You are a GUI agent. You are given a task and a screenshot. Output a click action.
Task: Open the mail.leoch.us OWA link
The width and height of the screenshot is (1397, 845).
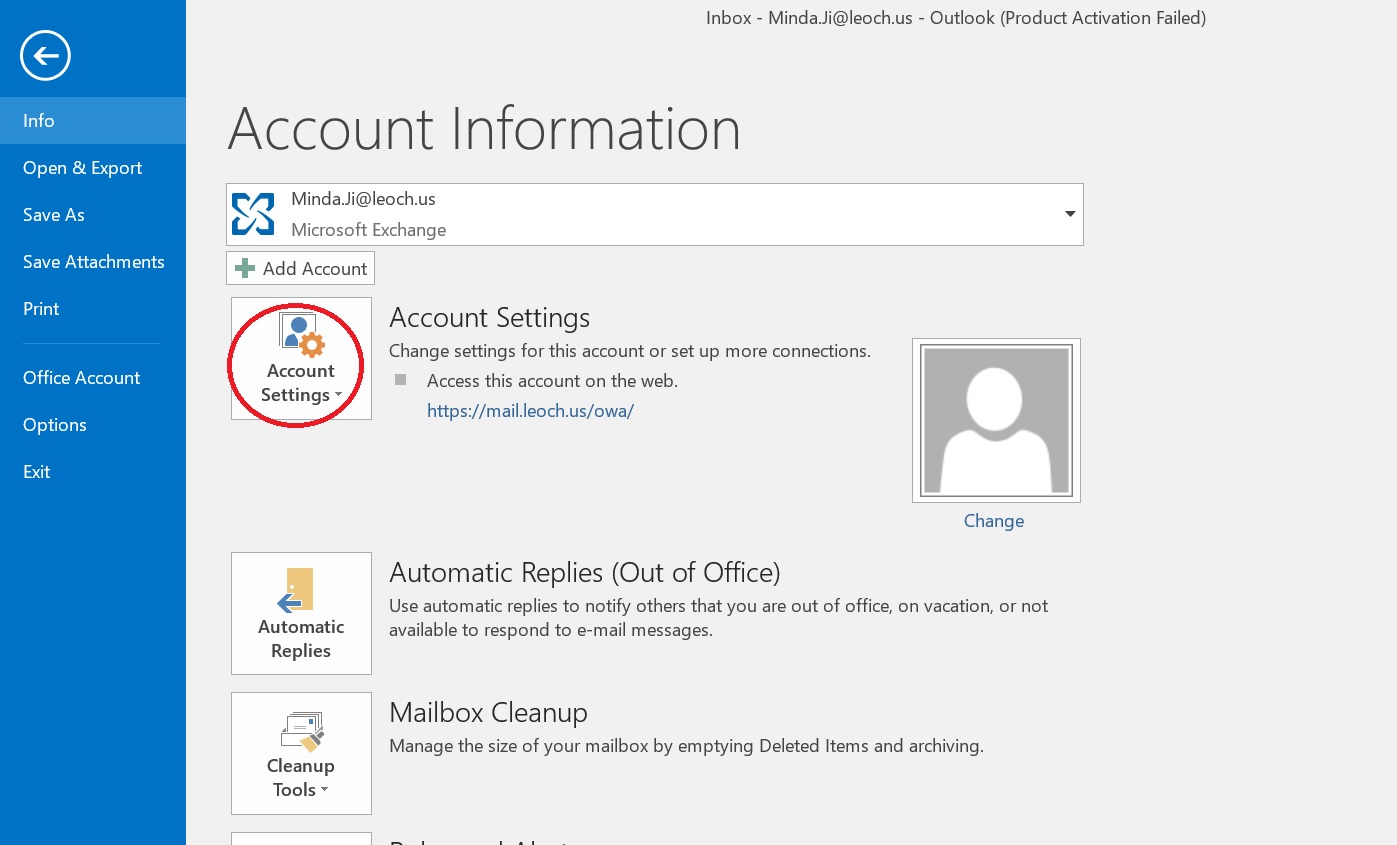pyautogui.click(x=530, y=410)
